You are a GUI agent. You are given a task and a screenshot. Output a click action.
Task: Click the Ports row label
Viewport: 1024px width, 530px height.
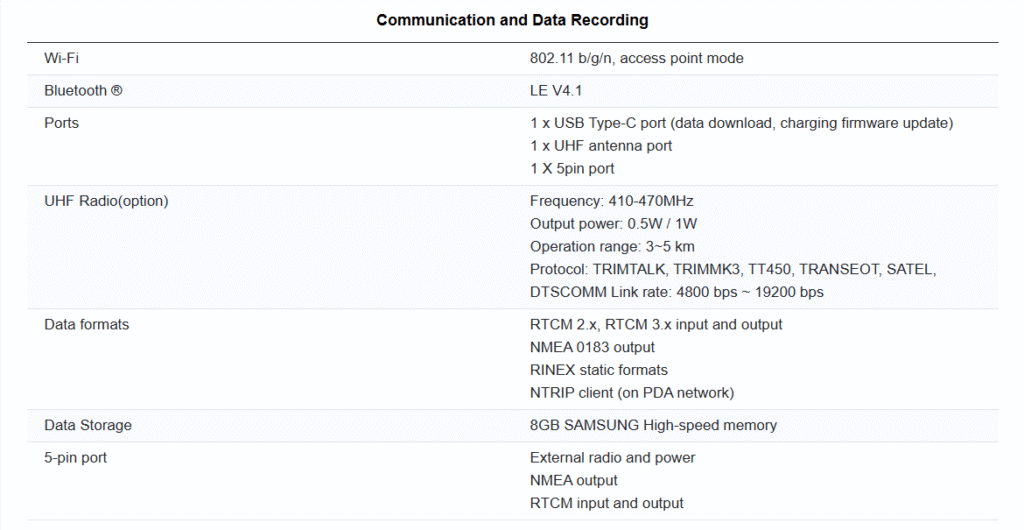pyautogui.click(x=61, y=123)
